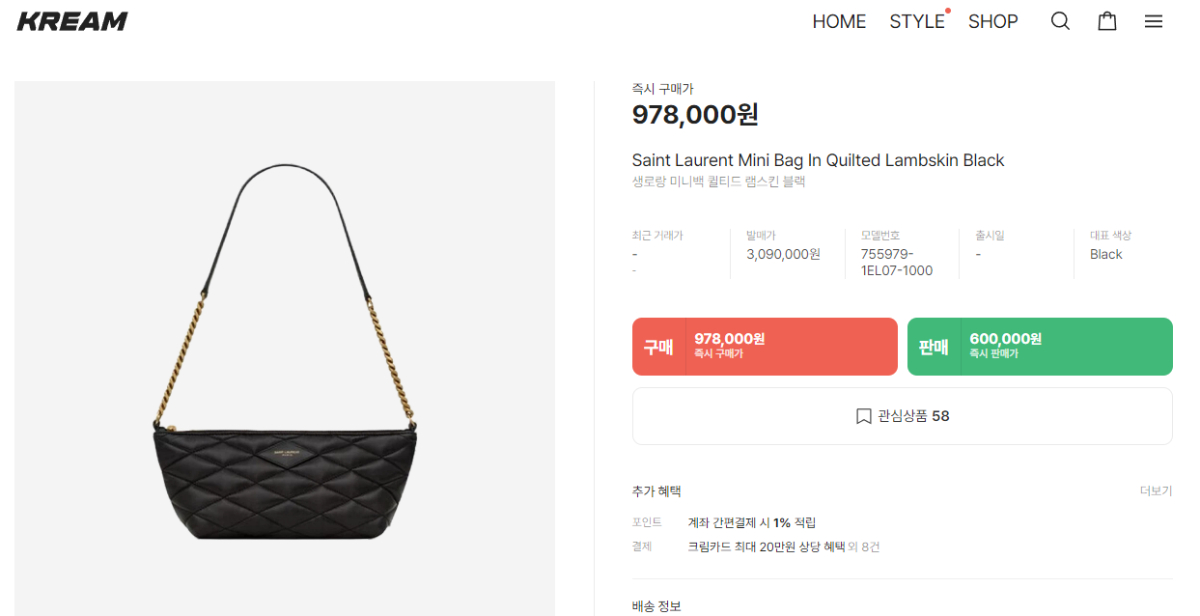Open the SHOP menu item
Viewport: 1200px width, 616px height.
(x=993, y=21)
